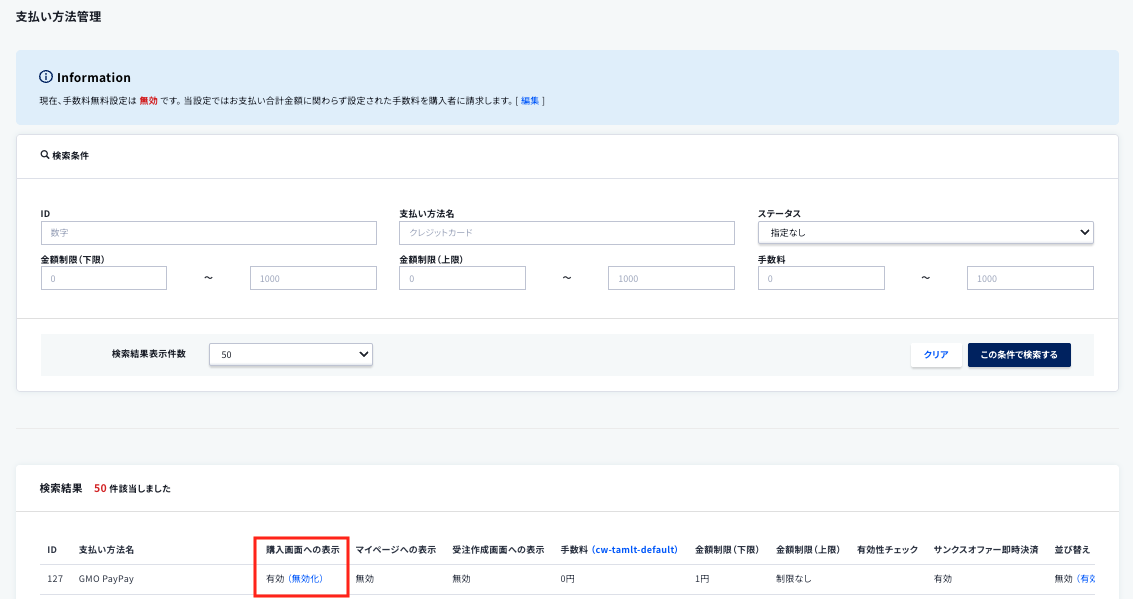Viewport: 1133px width, 599px height.
Task: Click the ID cell 127
Action: (55, 579)
